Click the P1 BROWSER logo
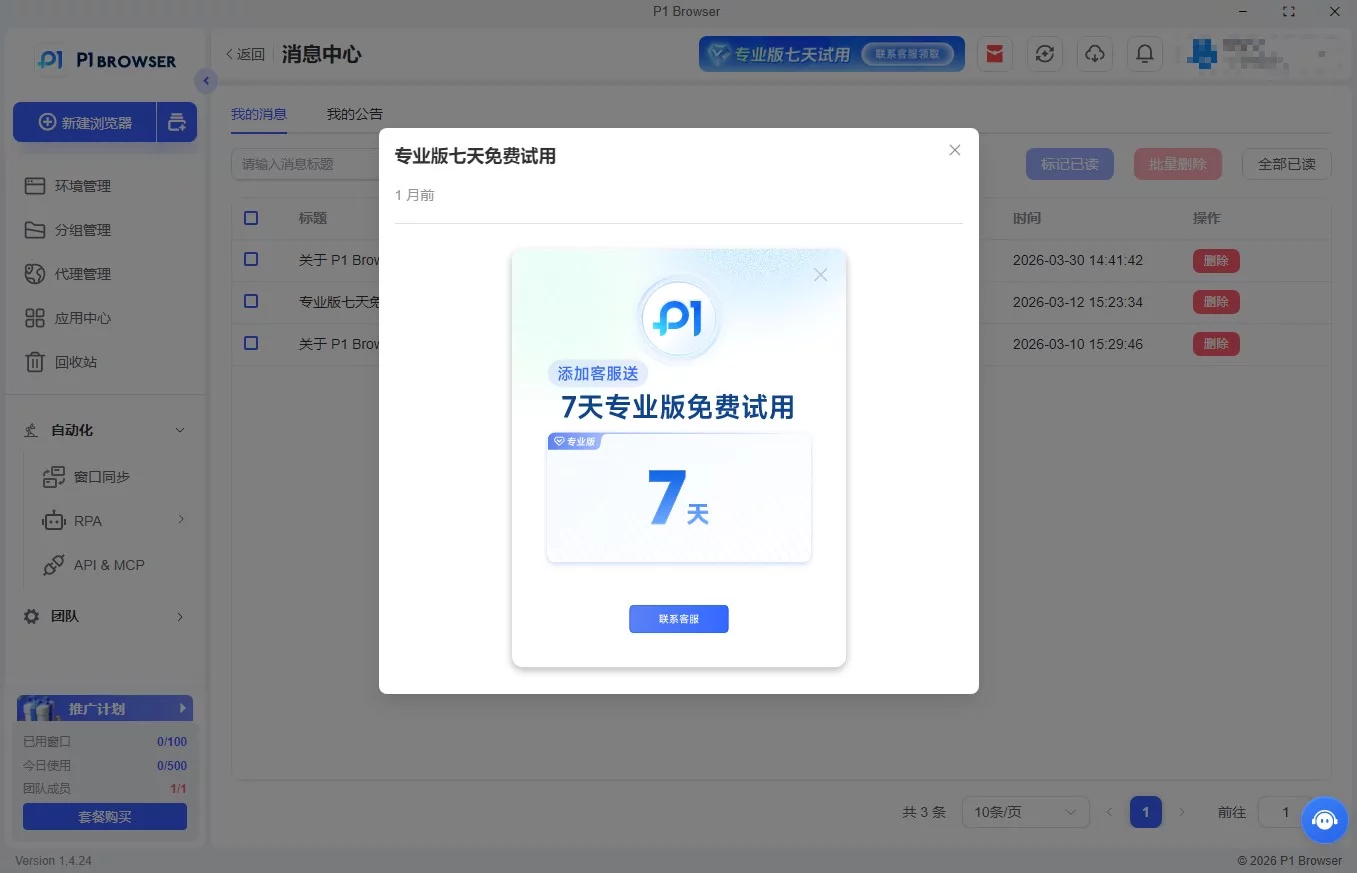This screenshot has height=873, width=1357. (x=105, y=60)
